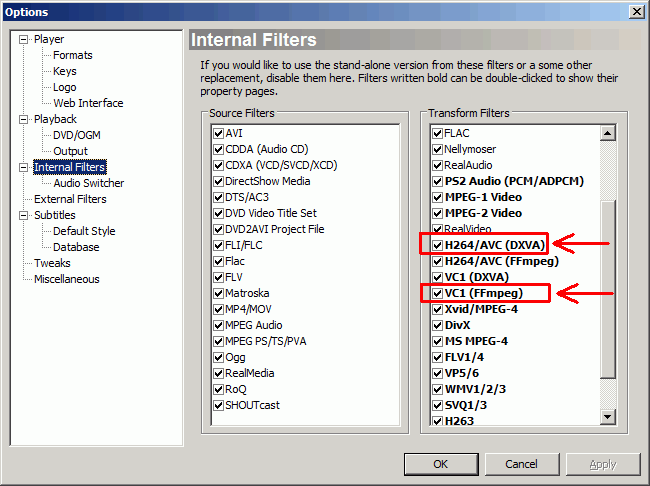Open the DVD/OGM settings page
Image resolution: width=650 pixels, height=486 pixels.
tap(77, 135)
